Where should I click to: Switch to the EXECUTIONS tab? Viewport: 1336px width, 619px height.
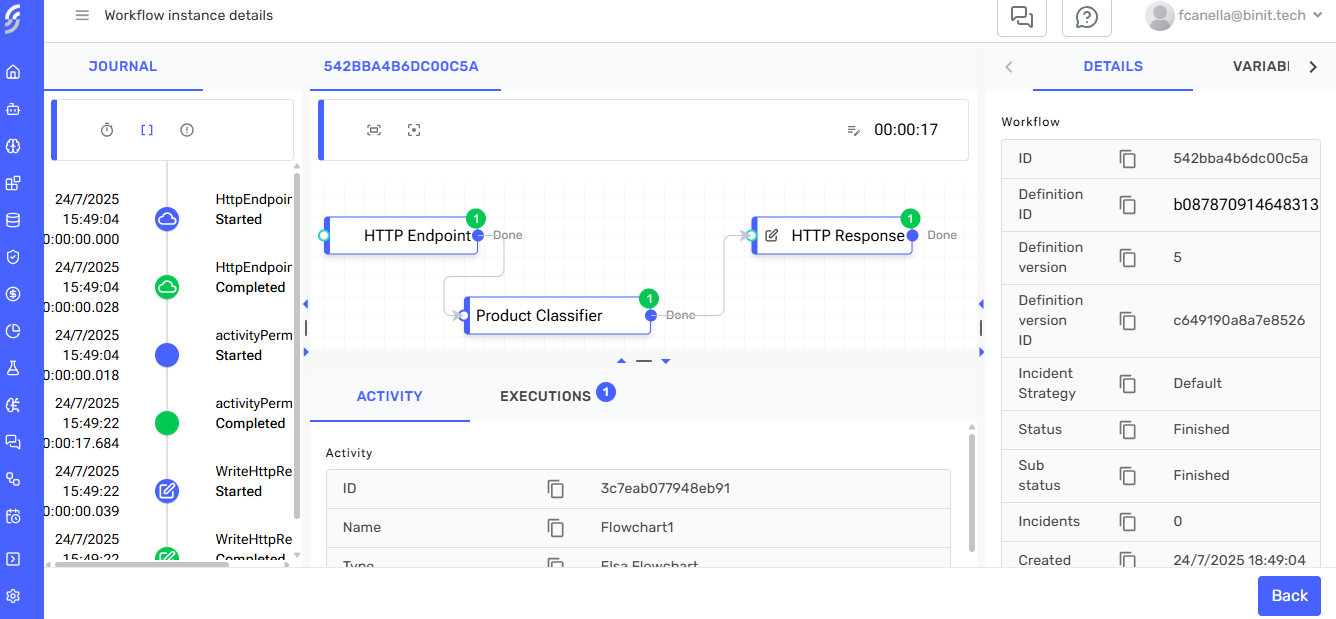tap(544, 396)
